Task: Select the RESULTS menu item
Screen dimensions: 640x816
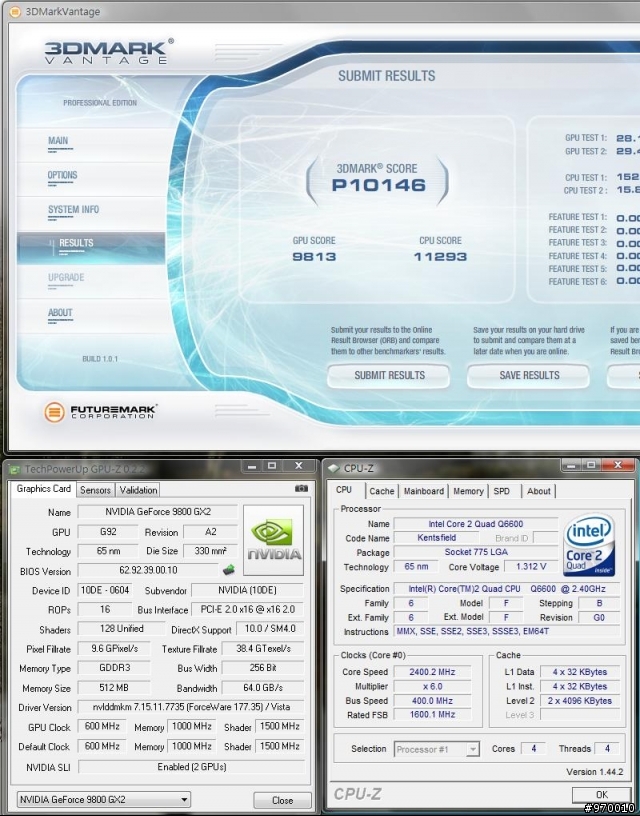Action: pos(91,247)
